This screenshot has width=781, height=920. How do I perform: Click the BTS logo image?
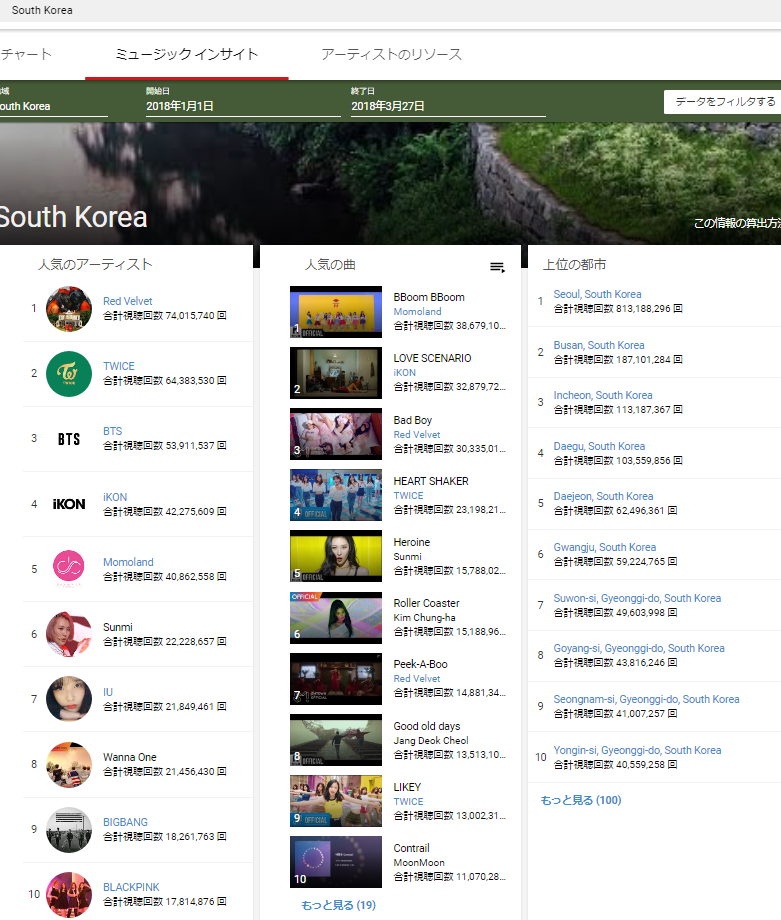[x=69, y=439]
